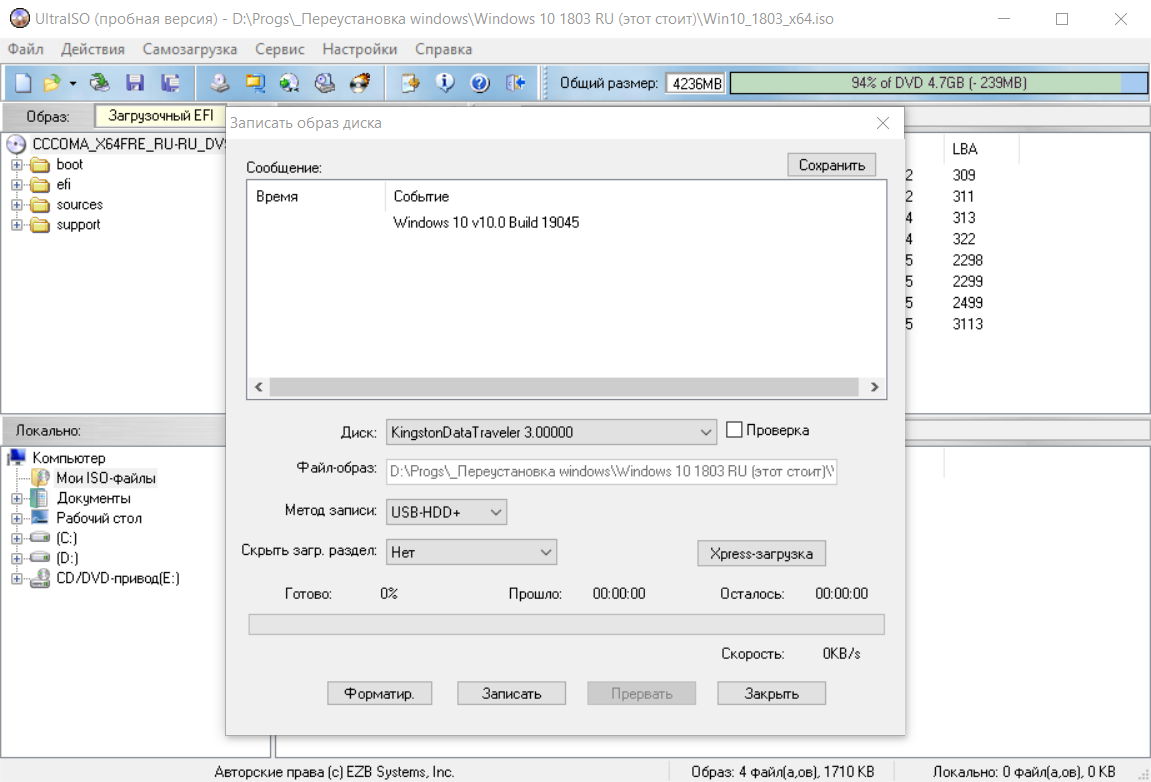Close the Записать образ диска dialog
1151x782 pixels.
pyautogui.click(x=883, y=123)
